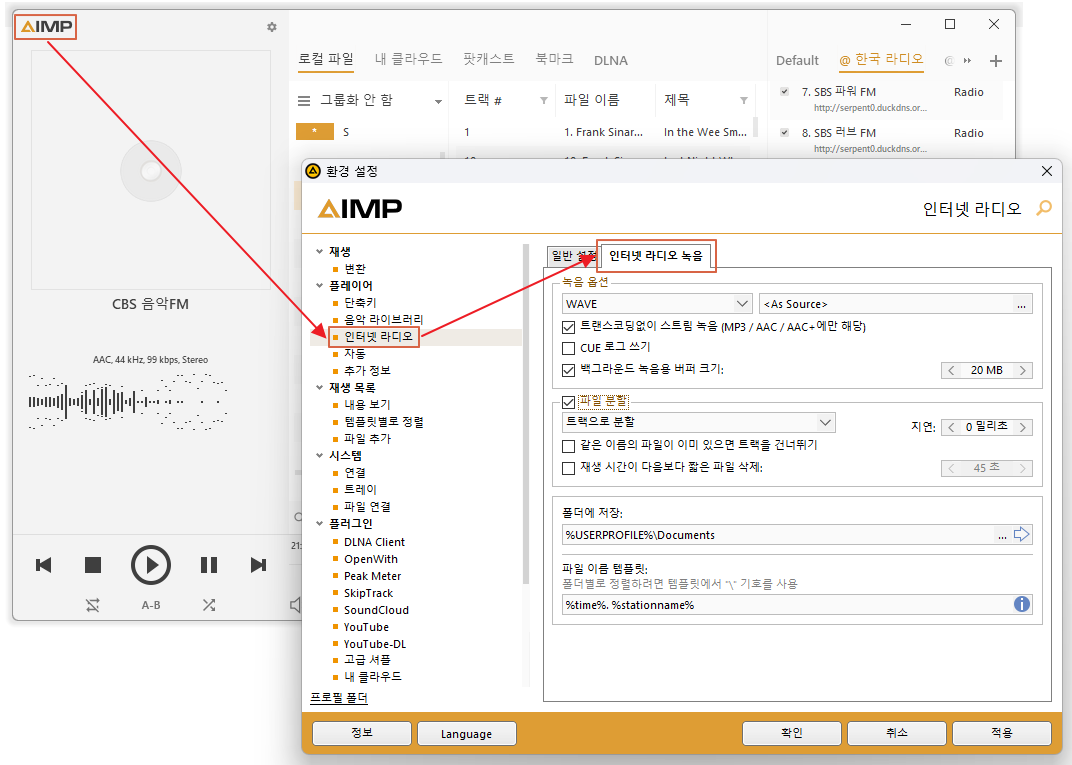This screenshot has height=765, width=1072.
Task: Skip to previous track
Action: 44,565
